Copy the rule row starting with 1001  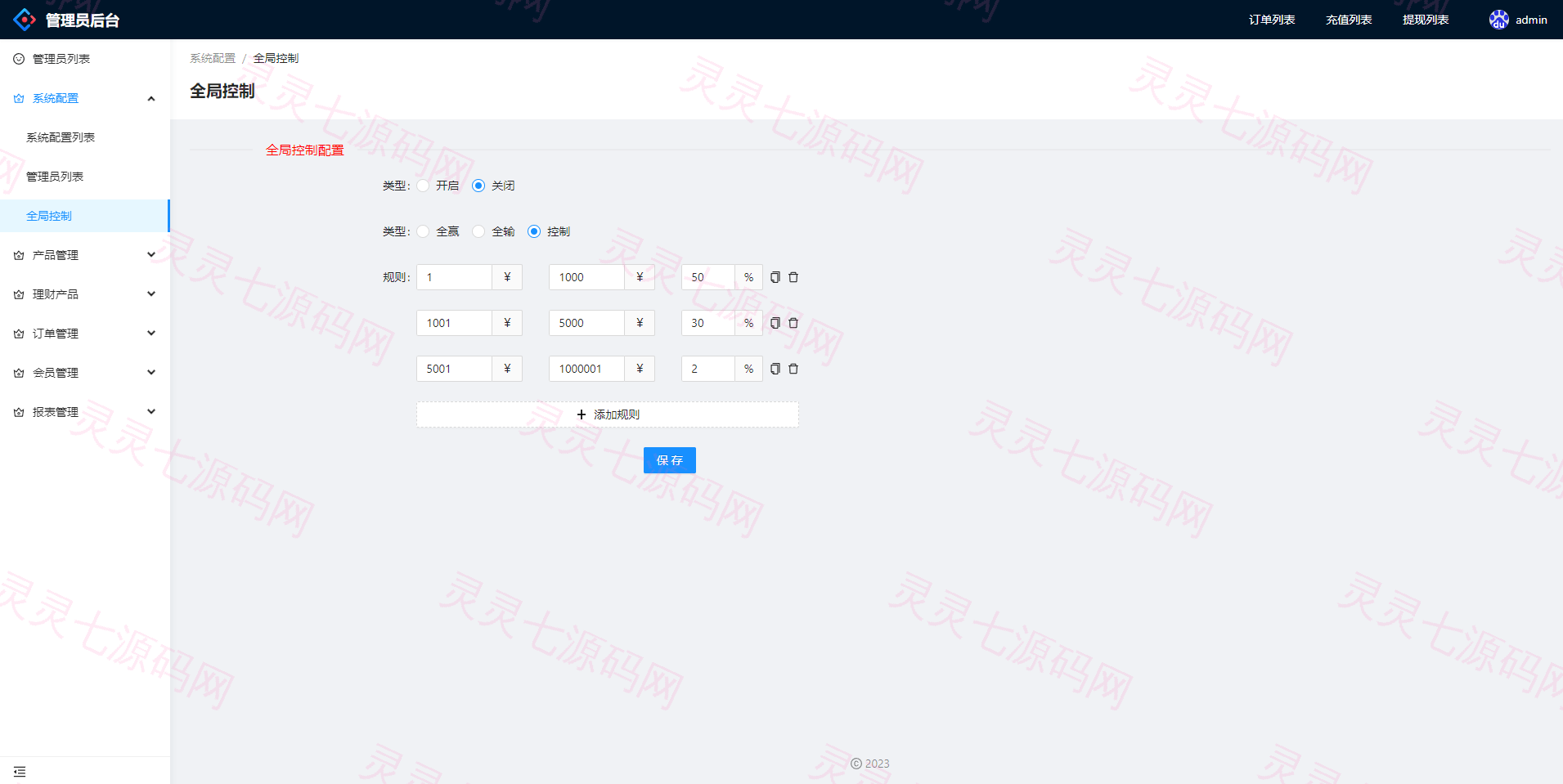[775, 323]
